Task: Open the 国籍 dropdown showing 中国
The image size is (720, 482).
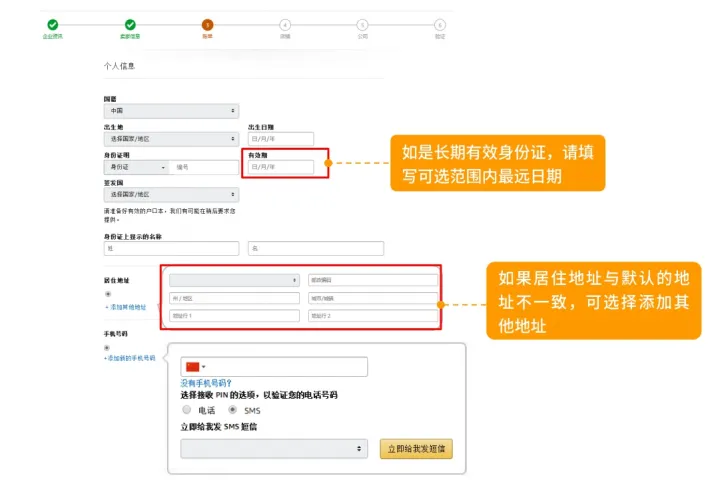Action: tap(171, 111)
